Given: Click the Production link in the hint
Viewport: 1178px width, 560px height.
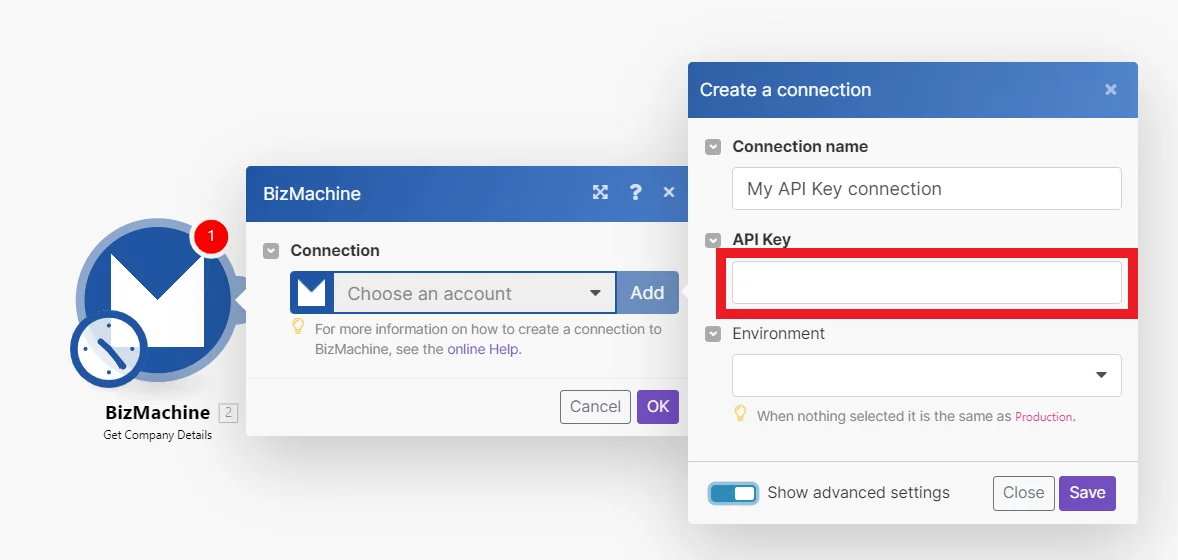Looking at the screenshot, I should tap(1044, 416).
